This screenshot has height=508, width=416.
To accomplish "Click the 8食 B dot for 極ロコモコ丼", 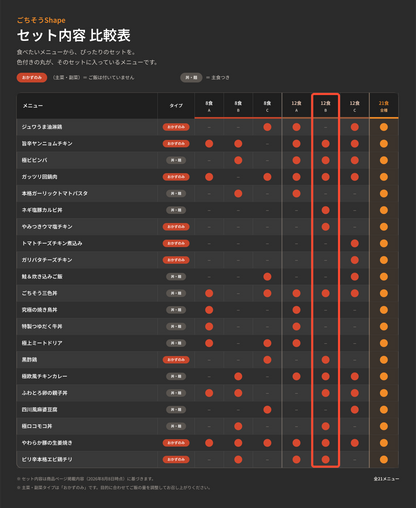I will point(238,426).
